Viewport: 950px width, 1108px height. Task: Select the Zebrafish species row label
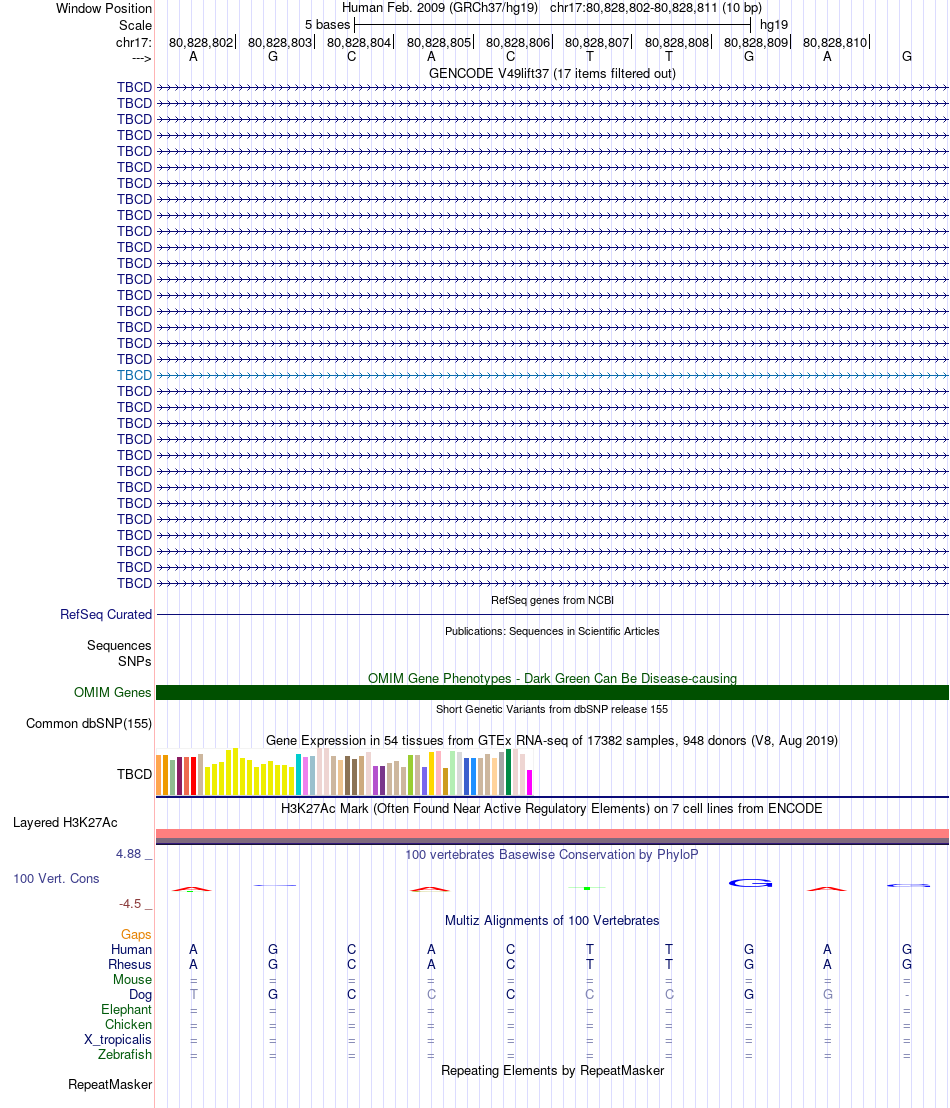(x=124, y=1054)
